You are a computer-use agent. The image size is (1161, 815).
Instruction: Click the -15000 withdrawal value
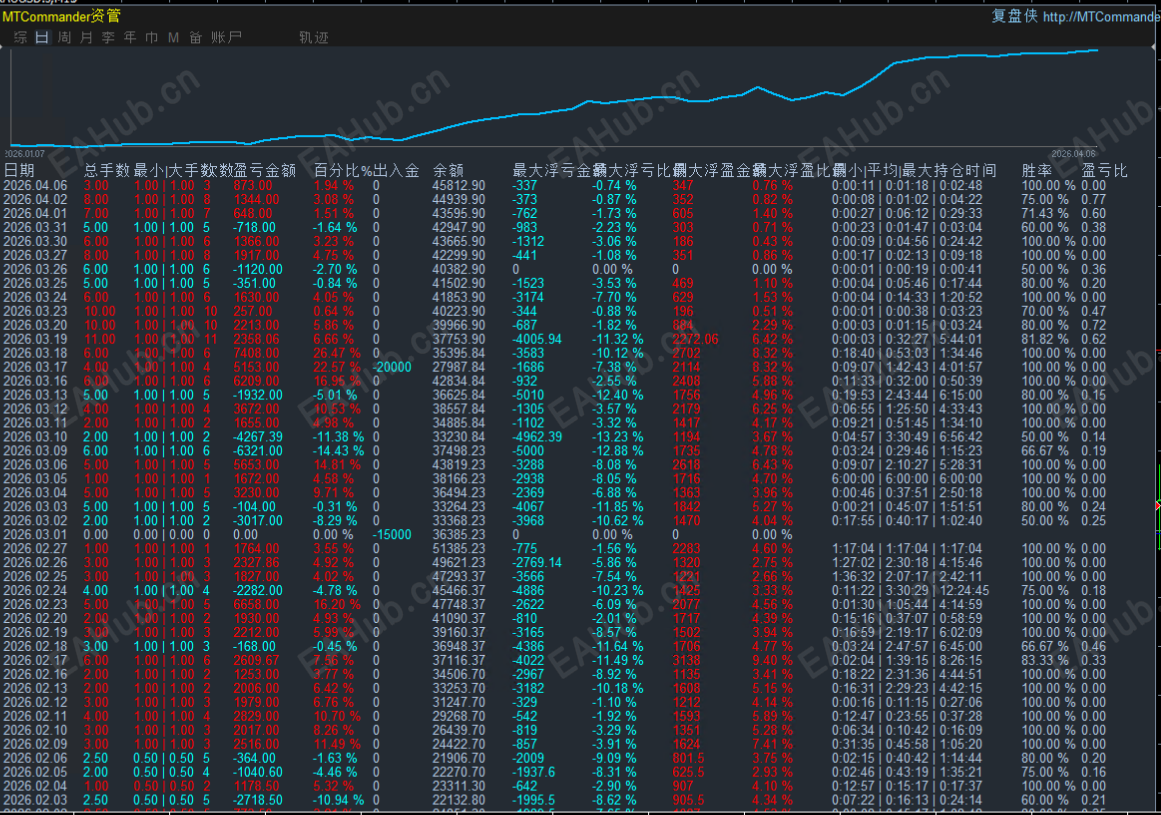(x=392, y=534)
